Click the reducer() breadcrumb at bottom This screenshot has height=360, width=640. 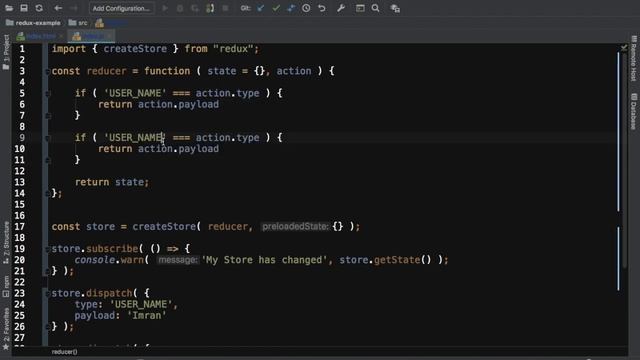coord(64,351)
